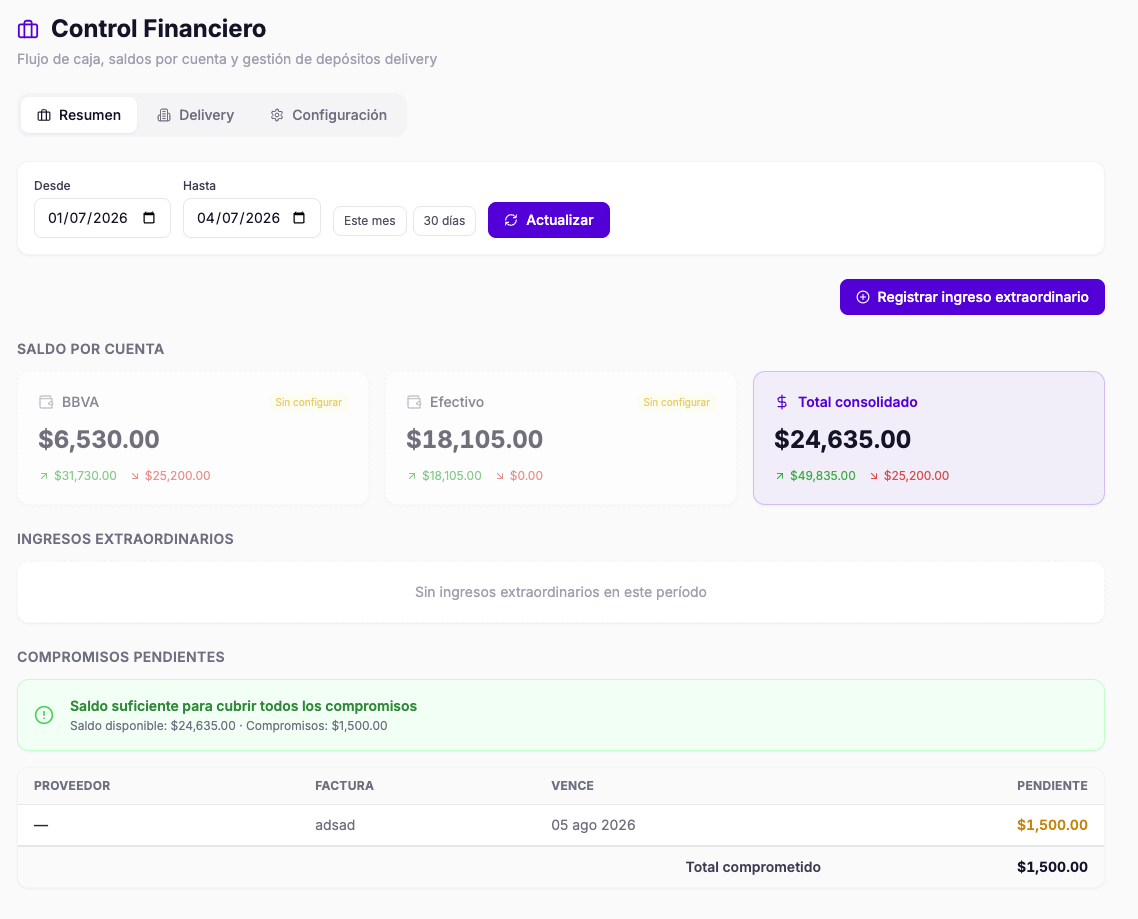Open the Desde date calendar picker icon
Image resolution: width=1138 pixels, height=919 pixels.
[149, 218]
